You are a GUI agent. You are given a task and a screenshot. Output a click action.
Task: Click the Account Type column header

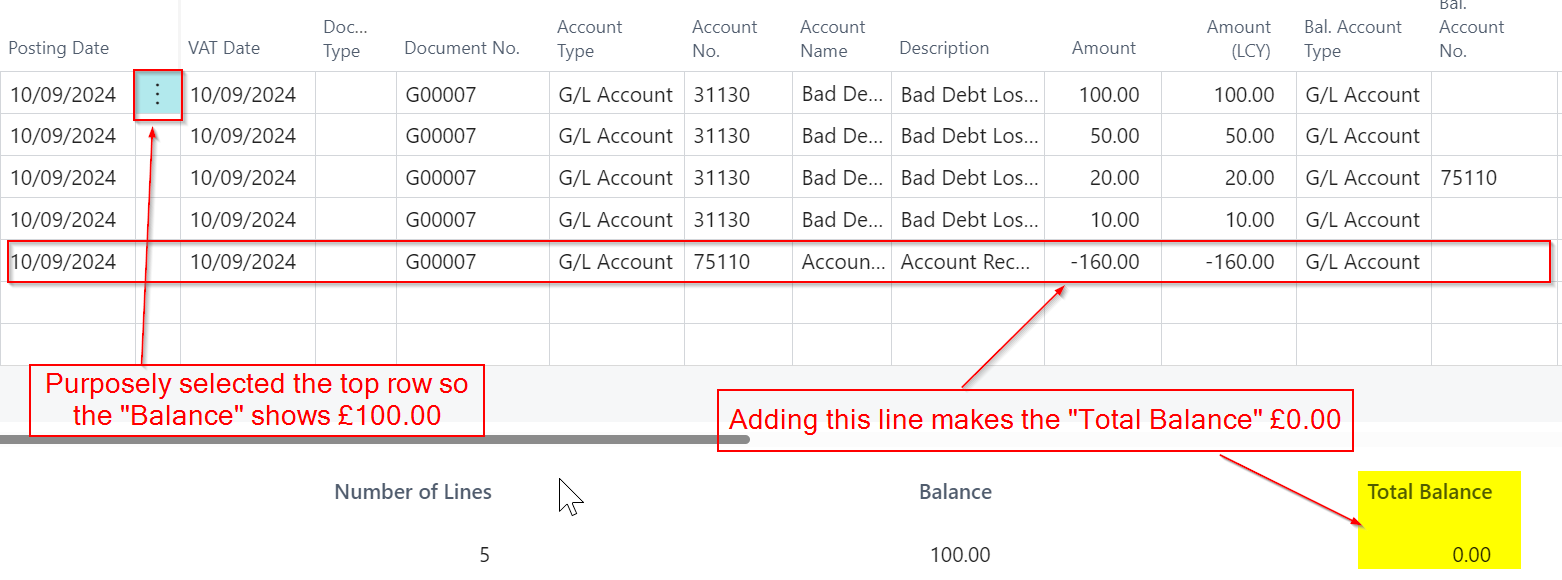(589, 39)
